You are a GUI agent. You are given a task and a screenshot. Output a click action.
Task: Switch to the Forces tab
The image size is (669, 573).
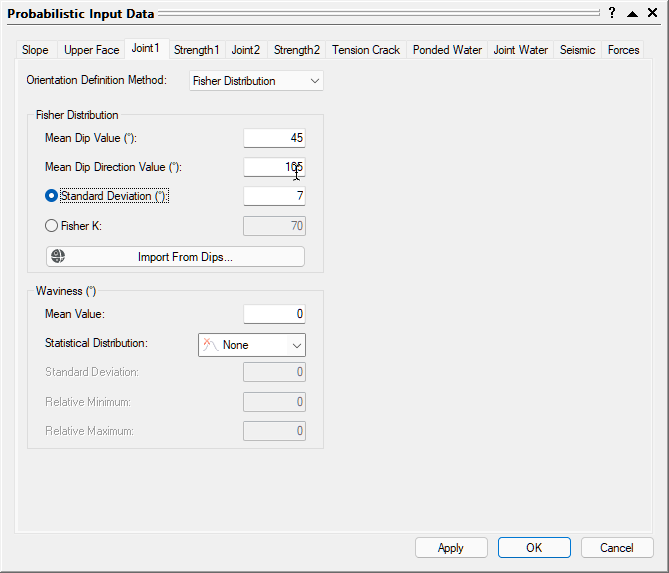623,50
